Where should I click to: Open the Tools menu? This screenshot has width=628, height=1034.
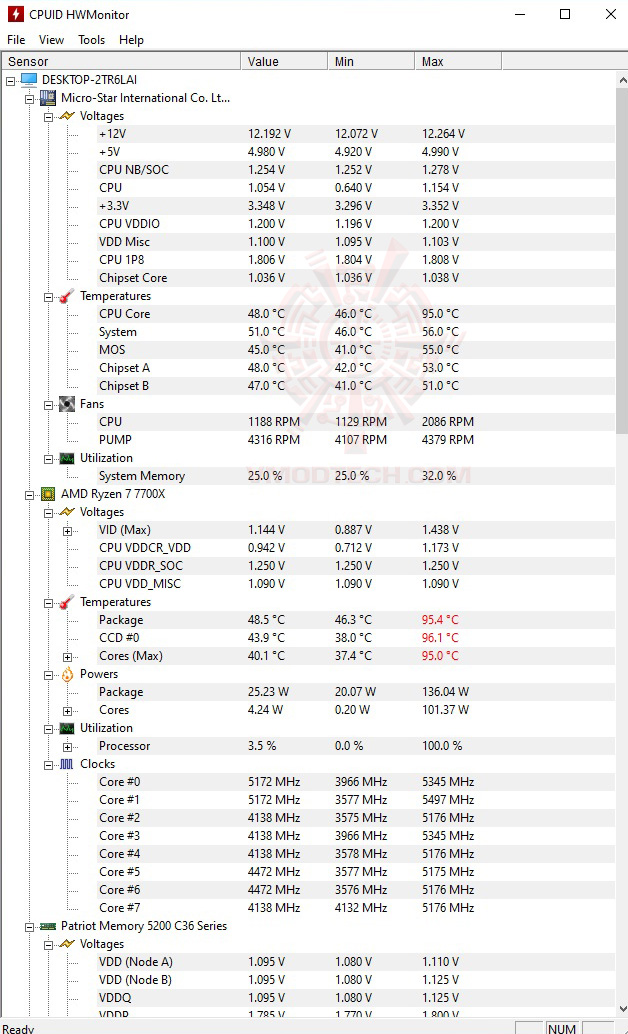point(91,40)
